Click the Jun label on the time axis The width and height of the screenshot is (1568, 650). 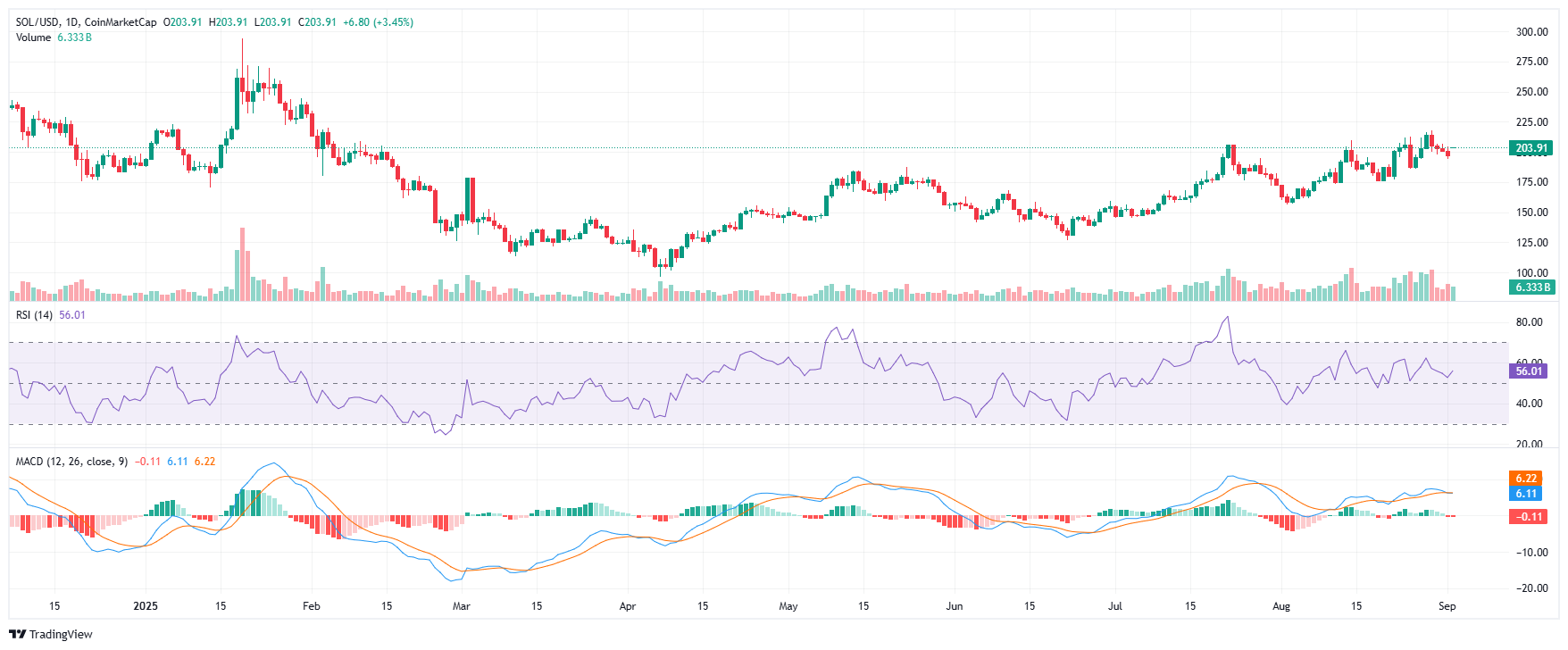point(954,606)
